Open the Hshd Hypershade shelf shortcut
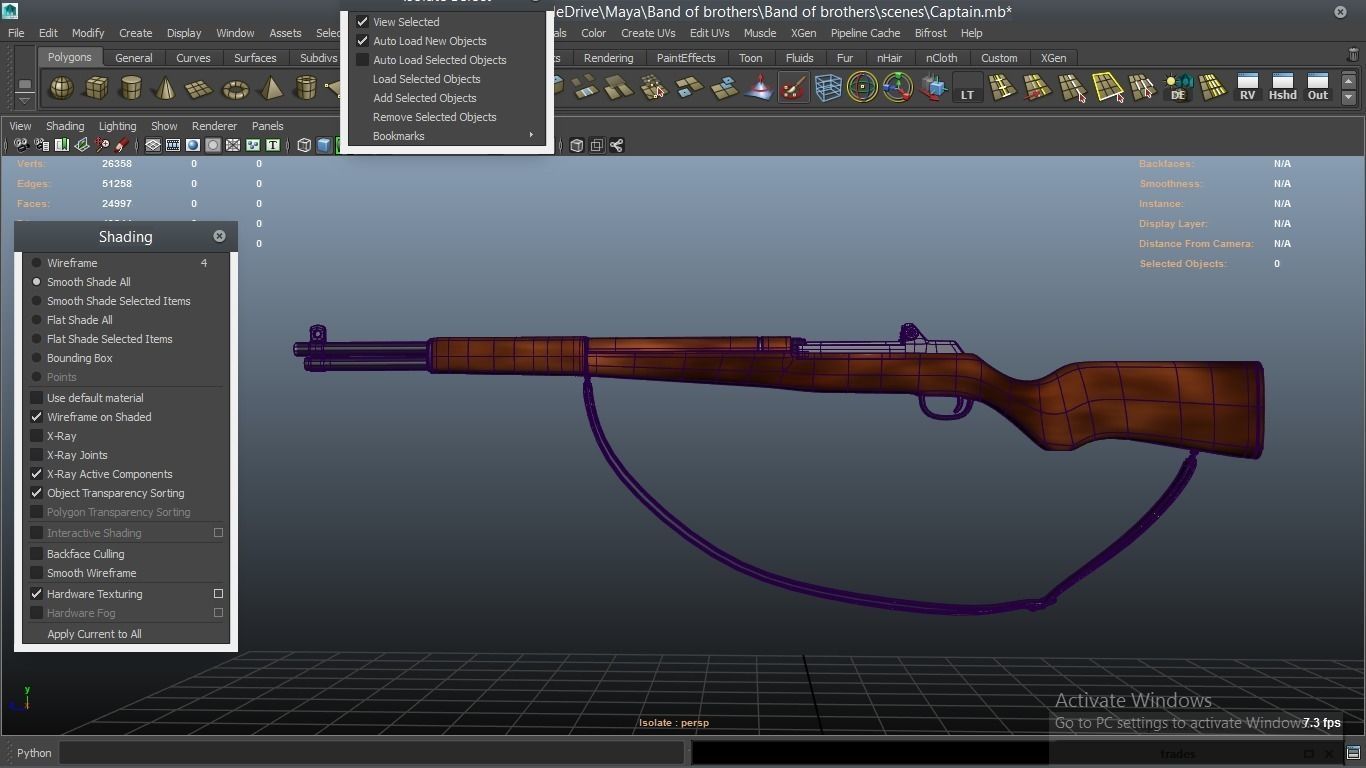The width and height of the screenshot is (1366, 768). tap(1282, 88)
